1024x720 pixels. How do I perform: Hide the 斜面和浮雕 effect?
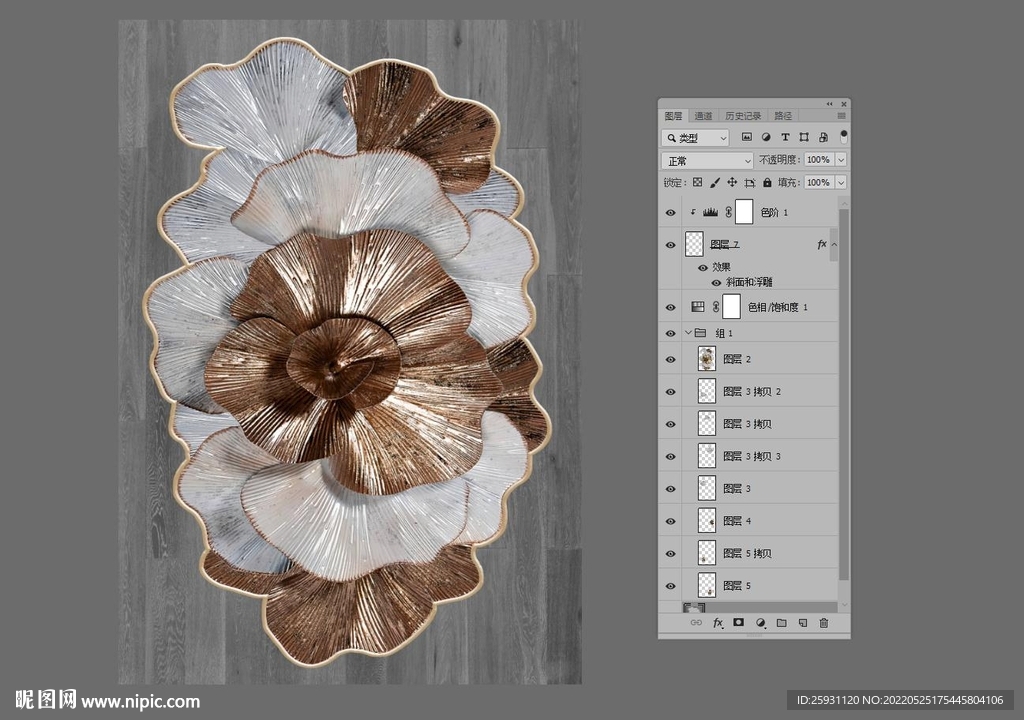pos(716,283)
